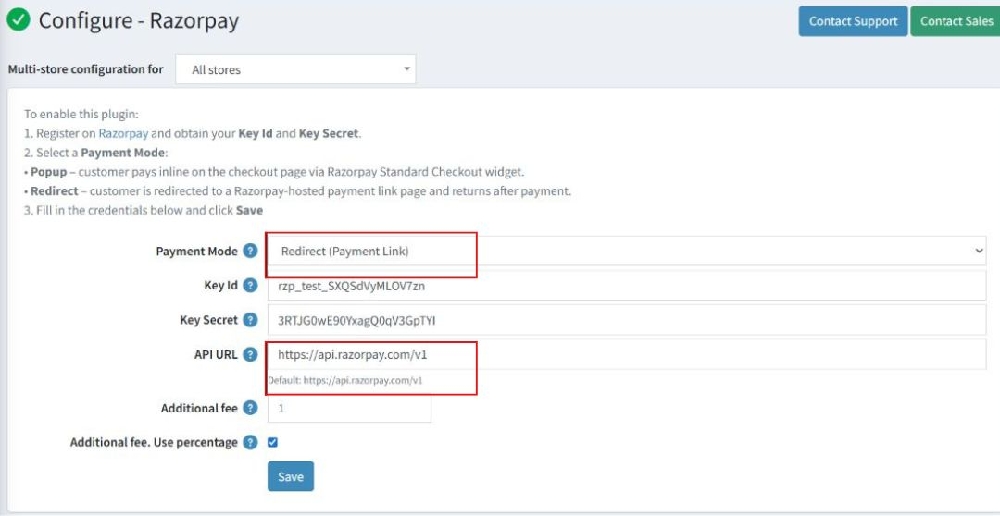The width and height of the screenshot is (1000, 516).
Task: Click the help icon next to Additional fee
Action: point(251,408)
